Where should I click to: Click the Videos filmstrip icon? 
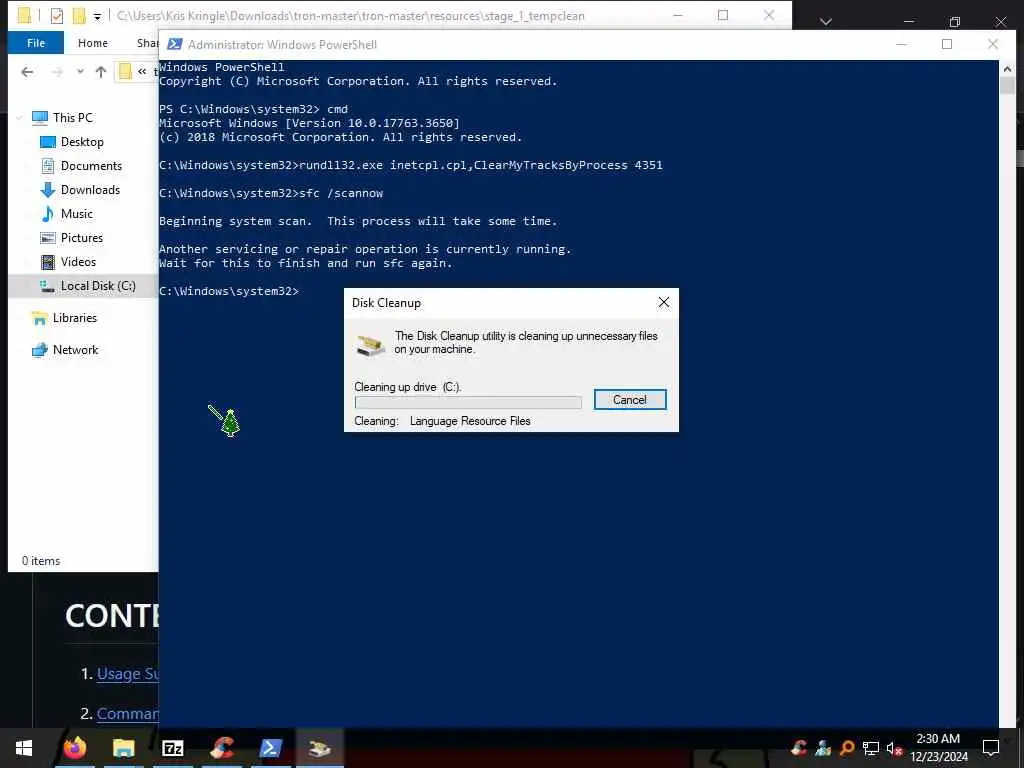coord(48,262)
